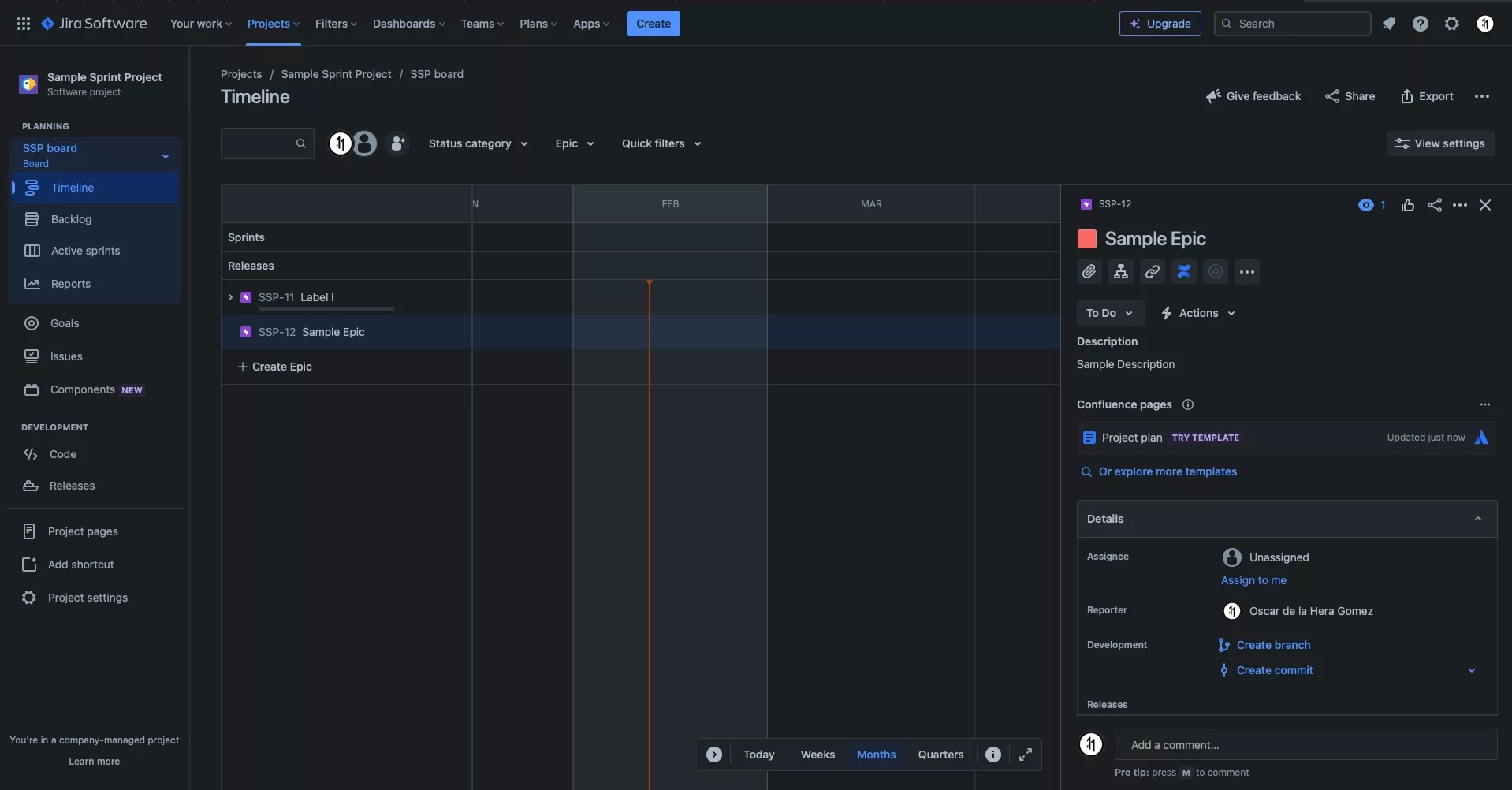Click the Confluence pages info icon

(1188, 404)
